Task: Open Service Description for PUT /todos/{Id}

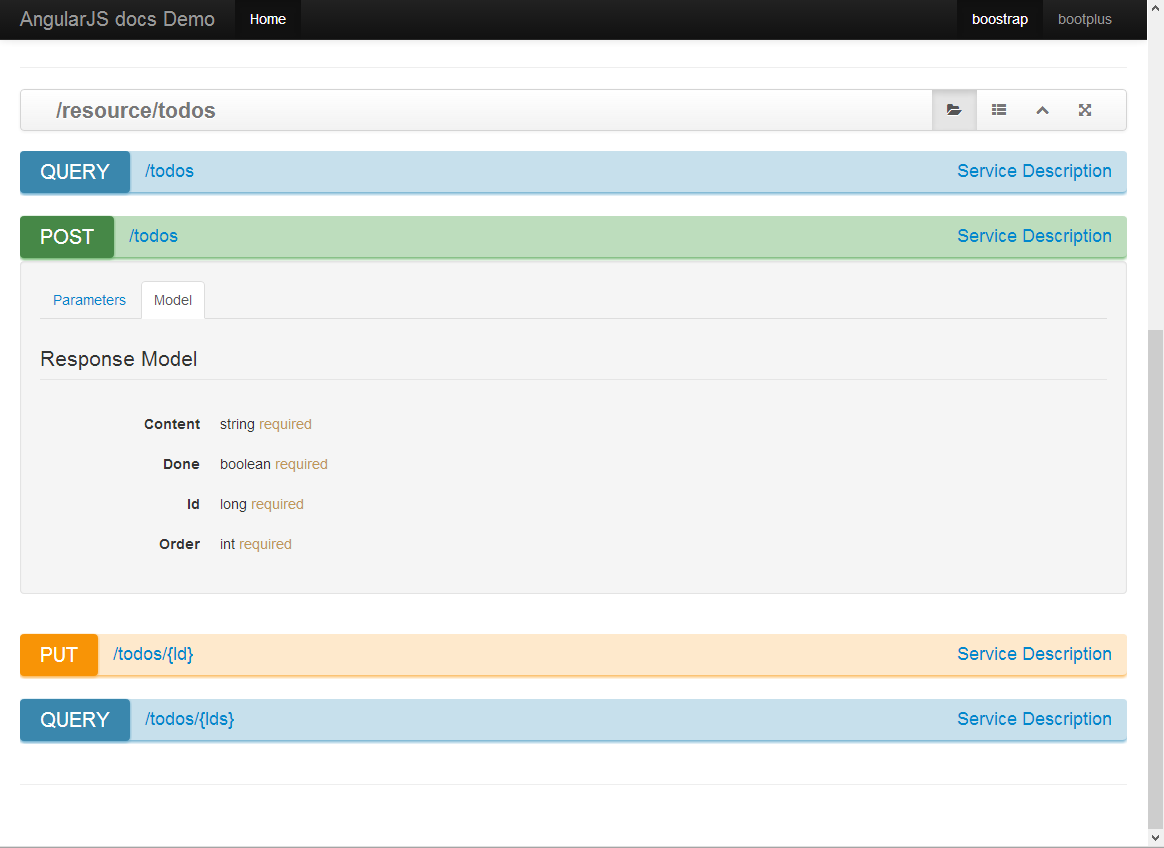Action: point(1034,654)
